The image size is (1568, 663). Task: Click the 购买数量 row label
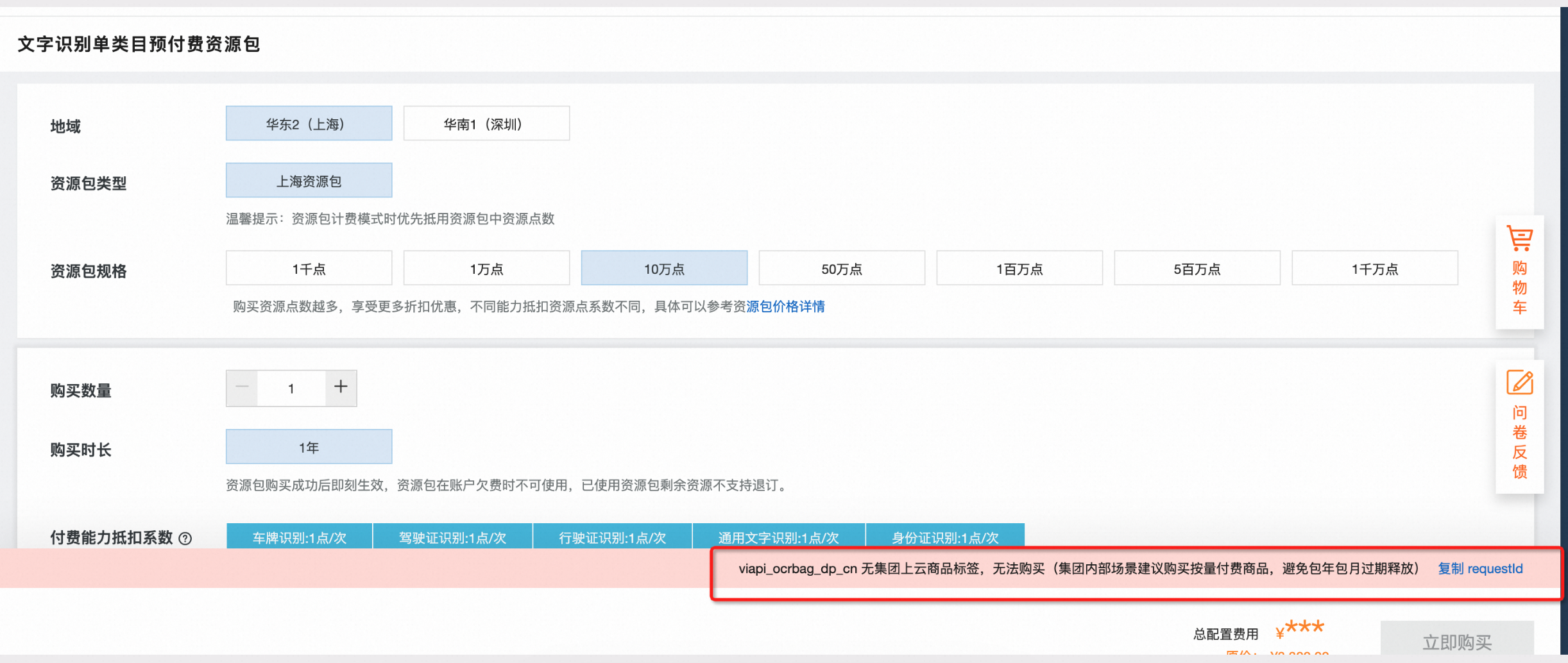pyautogui.click(x=81, y=391)
